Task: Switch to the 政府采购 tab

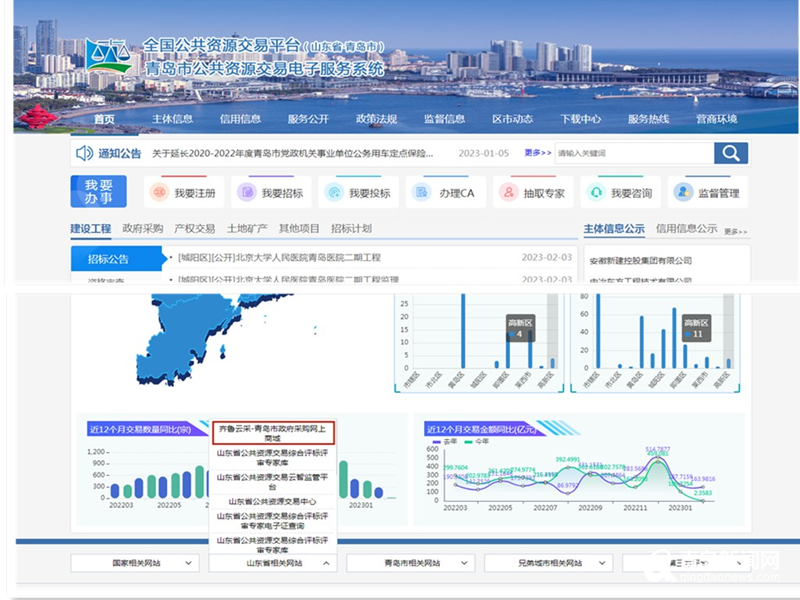Action: 142,228
